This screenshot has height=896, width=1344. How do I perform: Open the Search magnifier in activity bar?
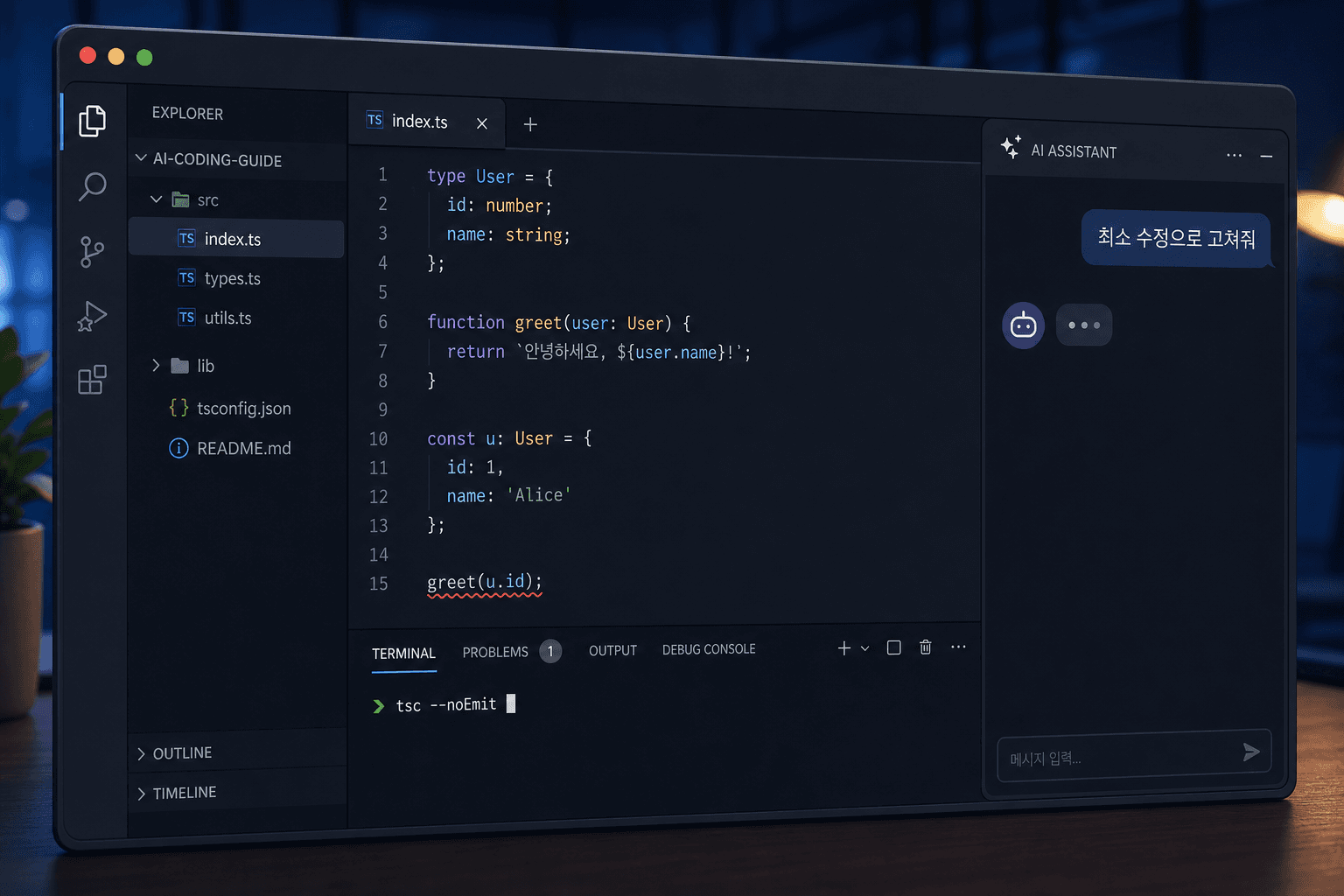tap(92, 186)
